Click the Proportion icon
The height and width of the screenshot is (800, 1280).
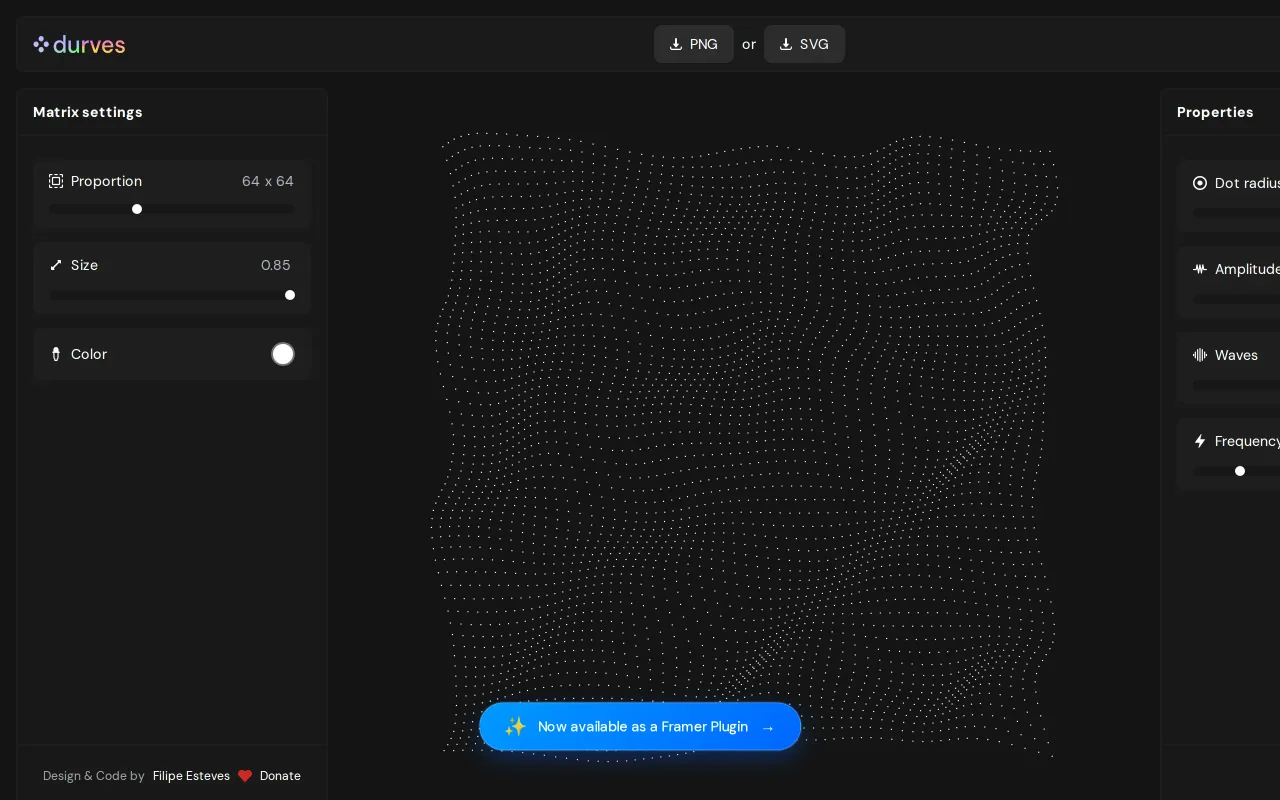(56, 181)
